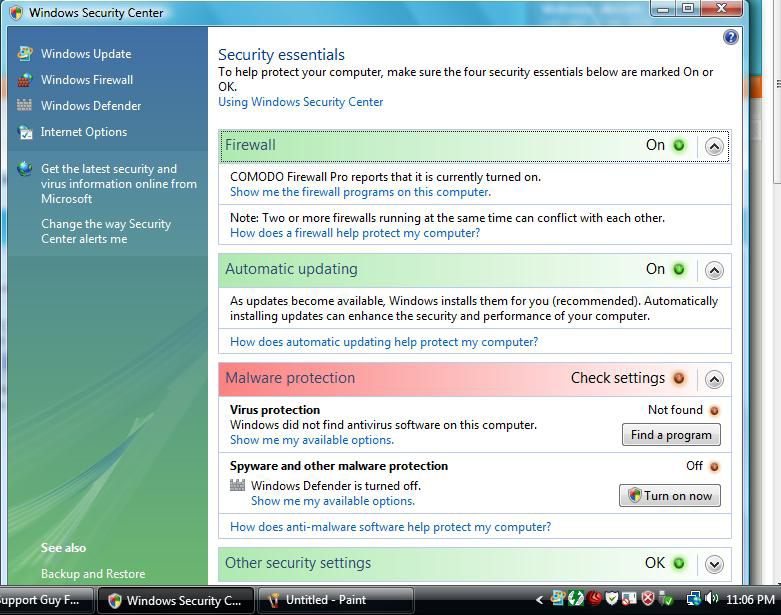Click the orange Check settings status indicator
This screenshot has width=781, height=615.
679,378
